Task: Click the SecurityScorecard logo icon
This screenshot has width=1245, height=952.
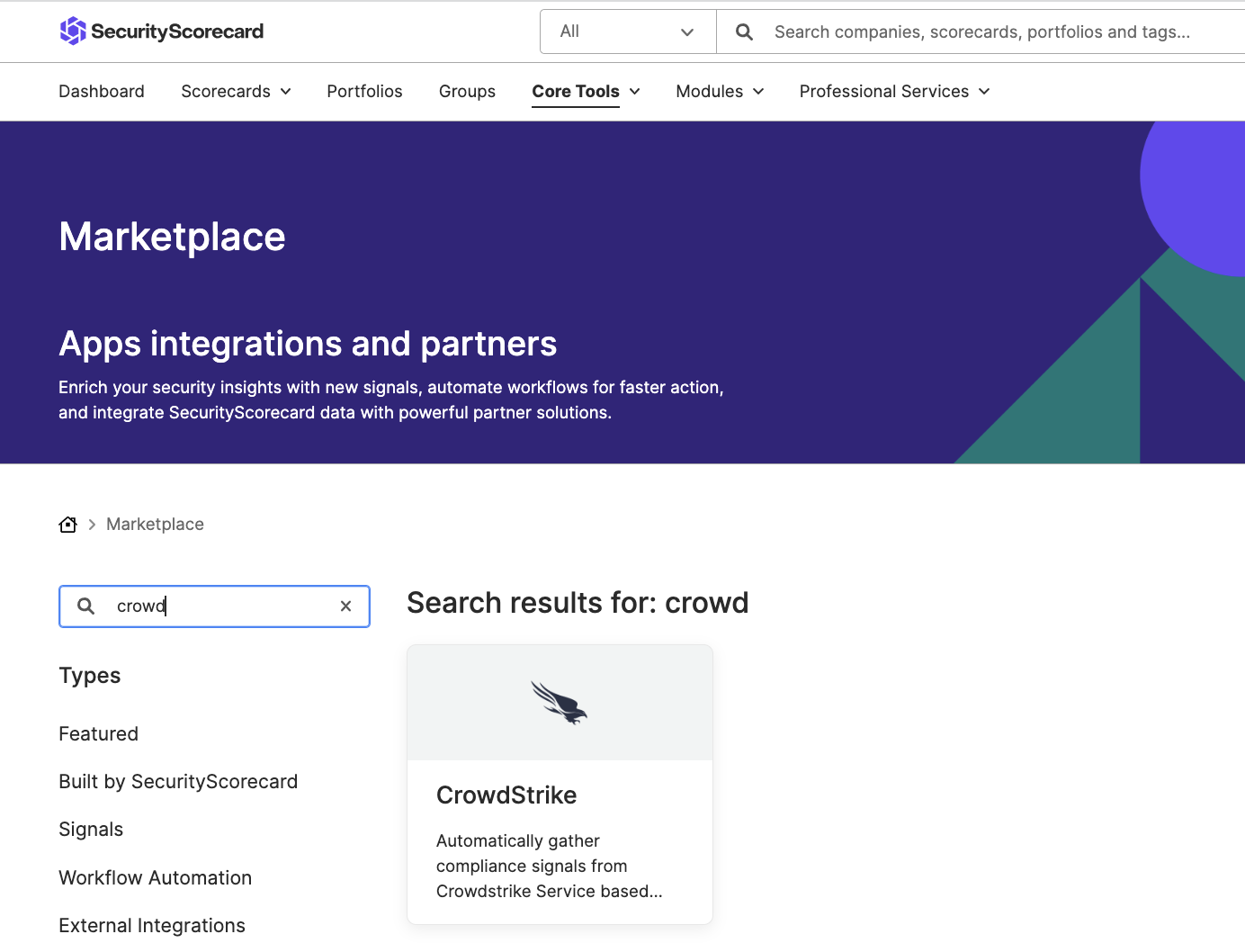Action: pyautogui.click(x=73, y=31)
